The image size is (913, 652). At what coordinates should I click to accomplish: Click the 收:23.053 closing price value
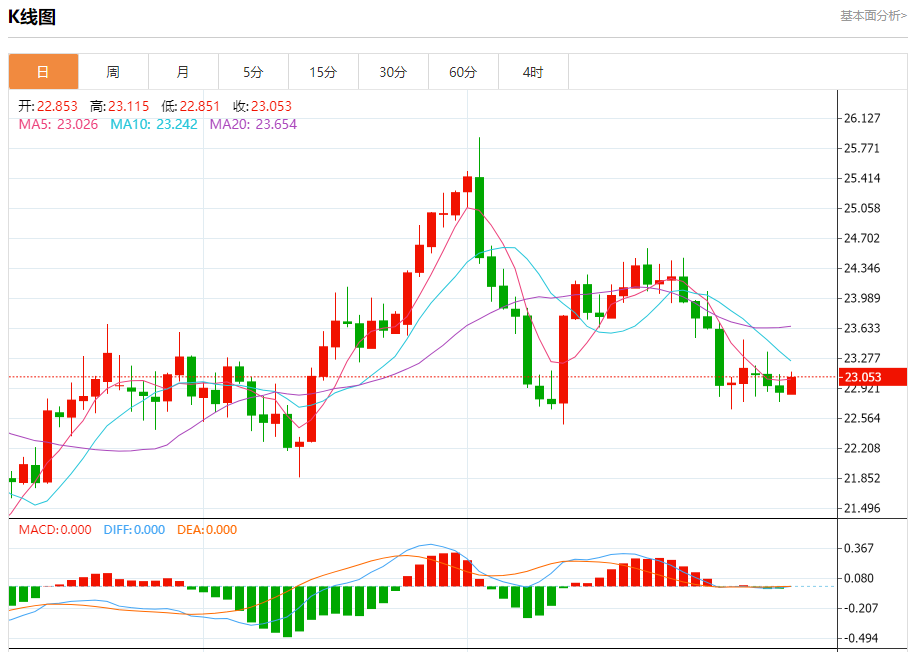[x=262, y=106]
